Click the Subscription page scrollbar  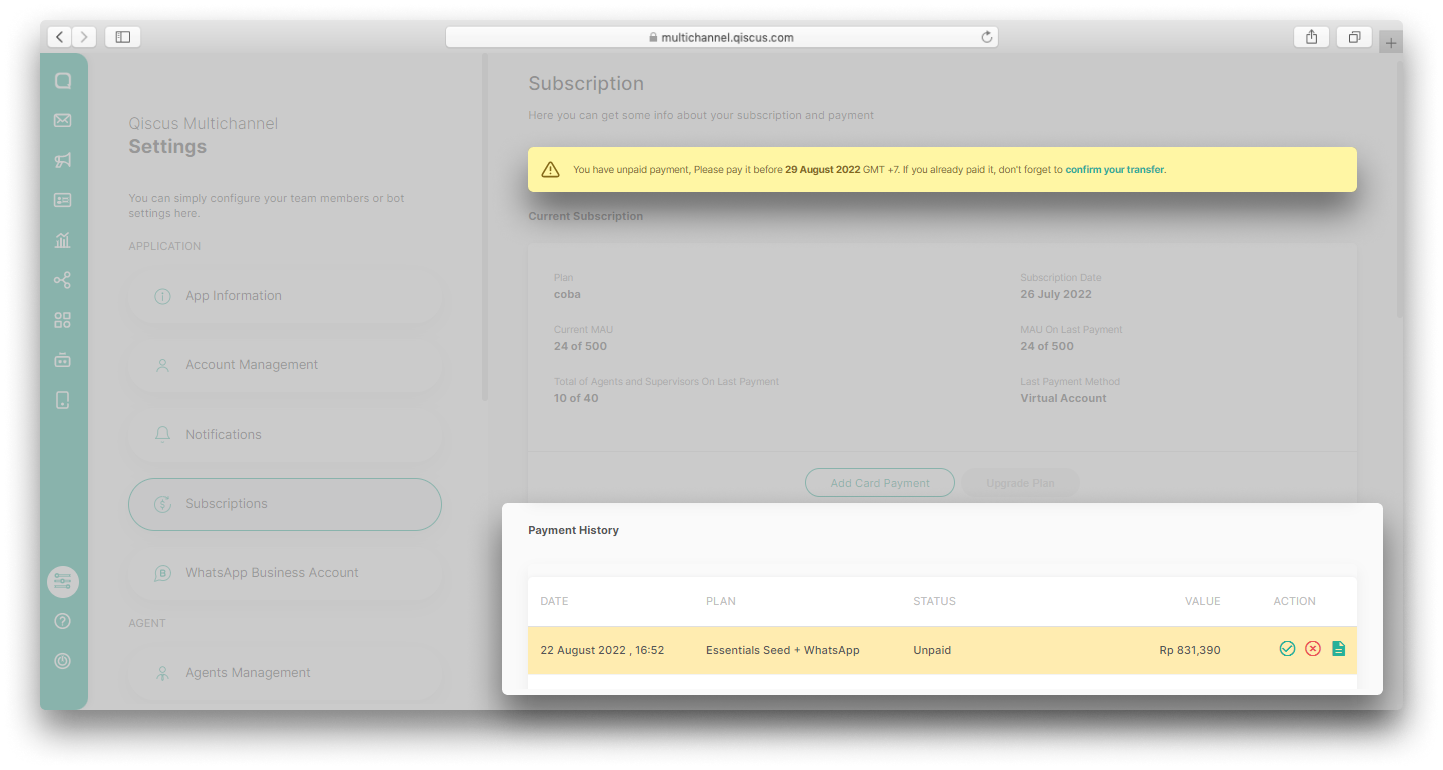(x=1399, y=190)
